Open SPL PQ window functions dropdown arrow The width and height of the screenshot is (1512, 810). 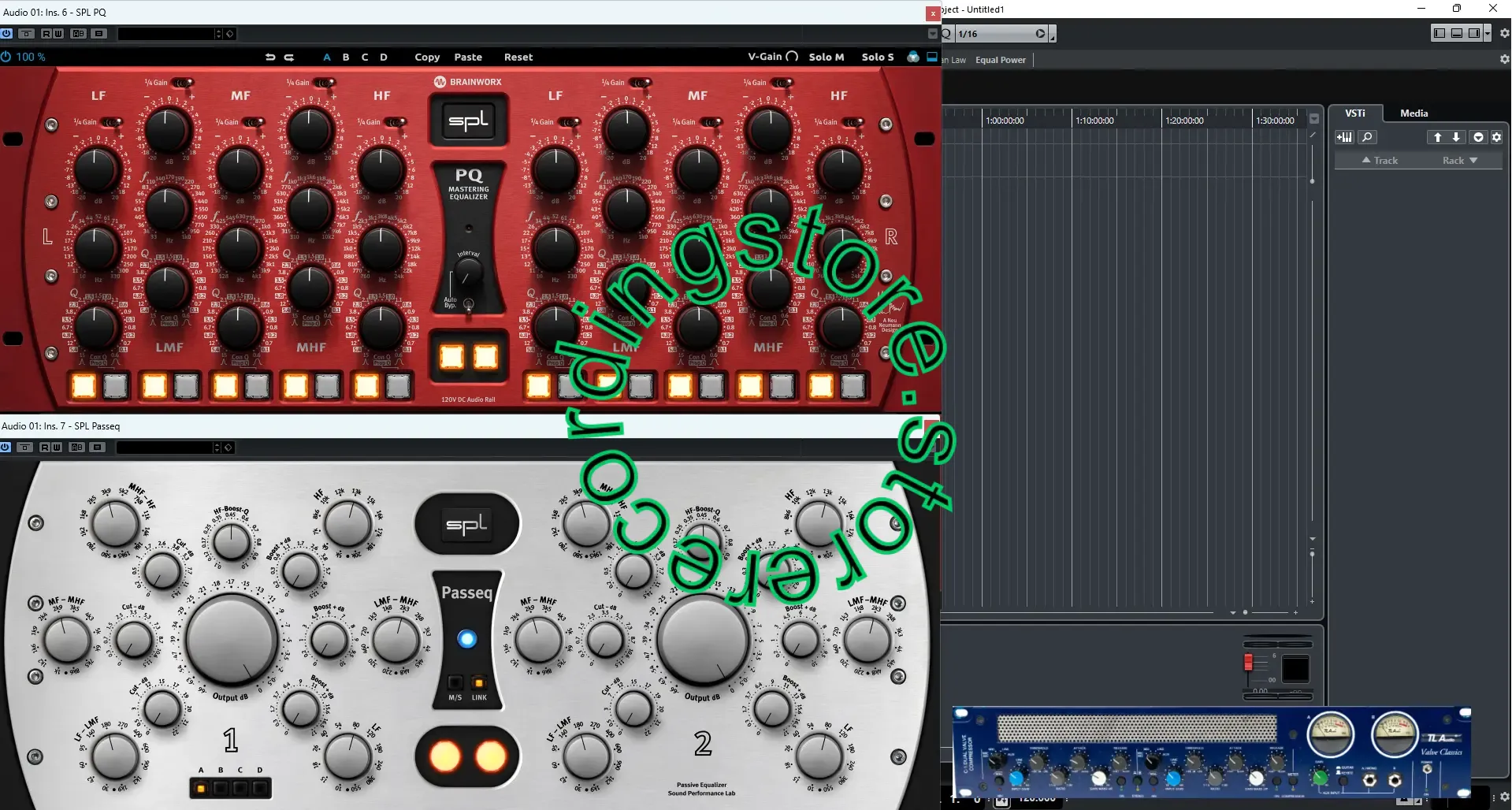click(933, 34)
